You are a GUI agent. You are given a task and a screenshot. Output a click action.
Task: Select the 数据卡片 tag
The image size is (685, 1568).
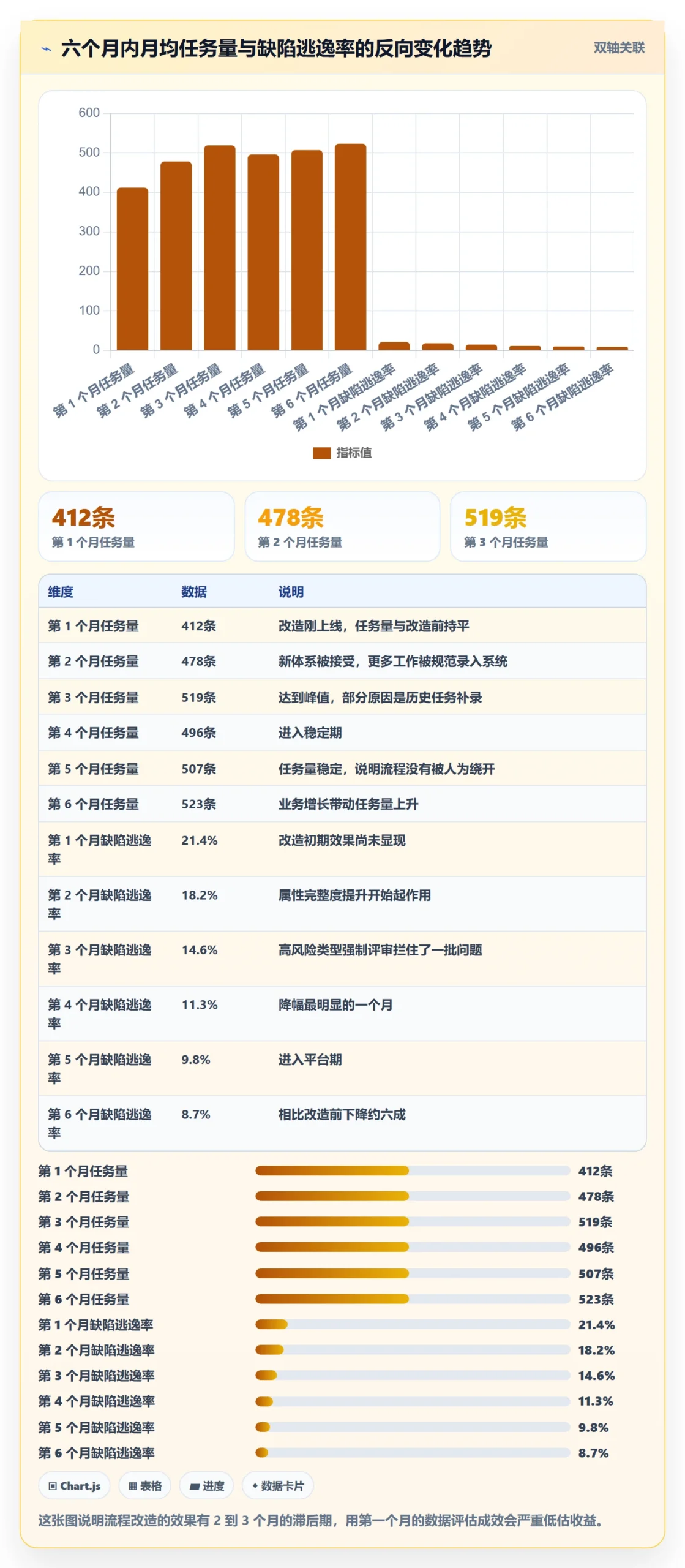click(x=278, y=1486)
